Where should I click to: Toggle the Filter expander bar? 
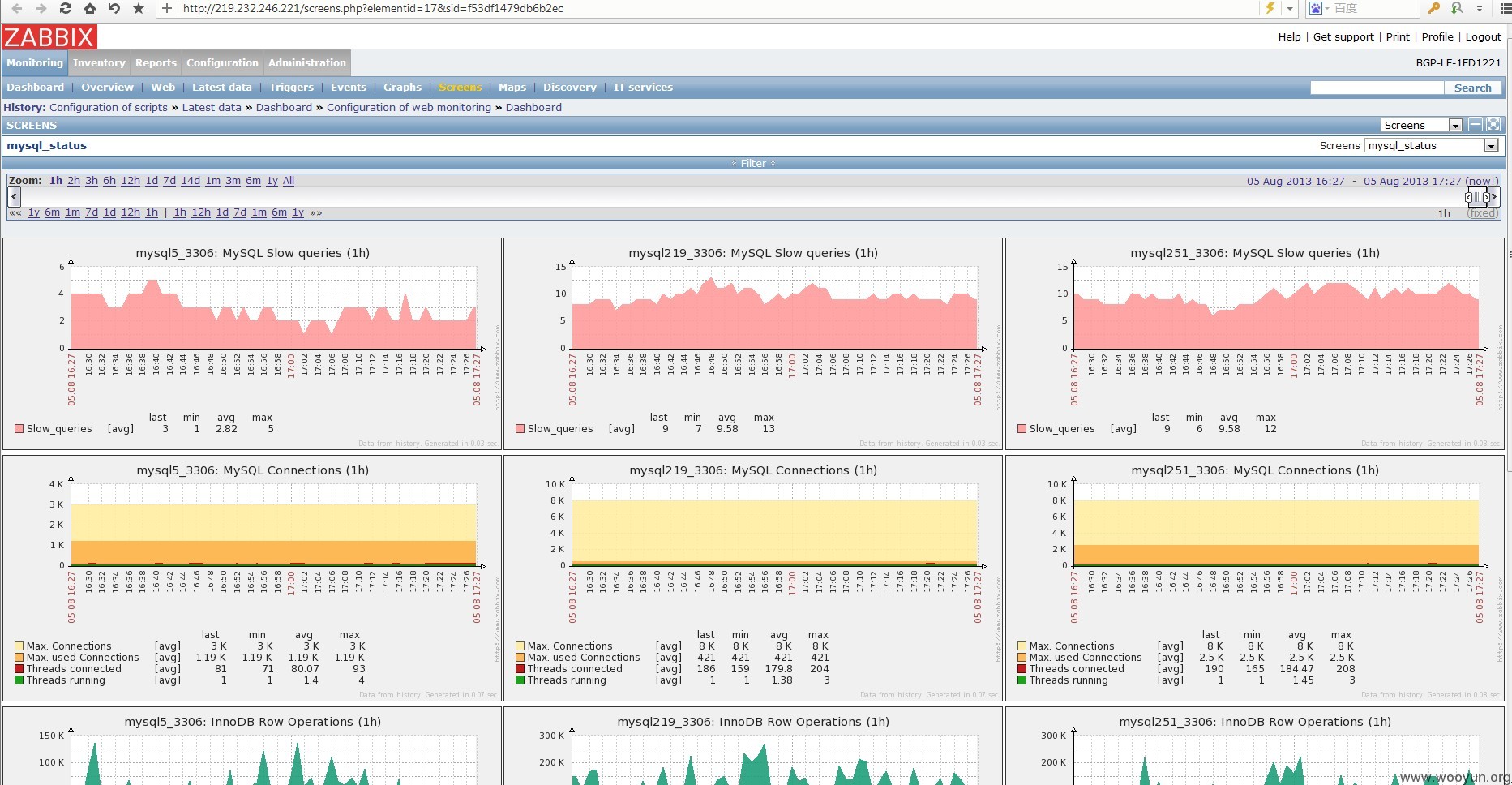[753, 163]
